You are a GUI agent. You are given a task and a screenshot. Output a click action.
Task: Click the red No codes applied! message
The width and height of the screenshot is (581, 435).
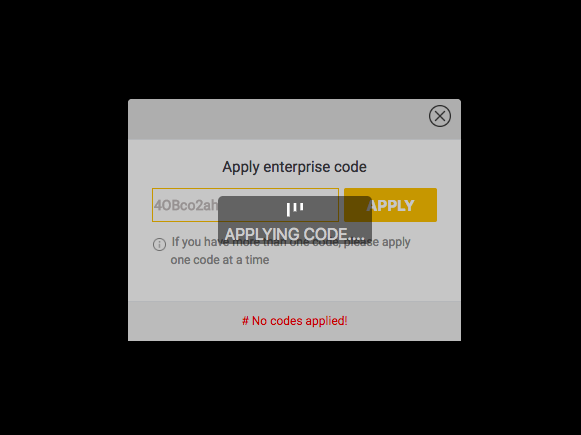point(295,321)
